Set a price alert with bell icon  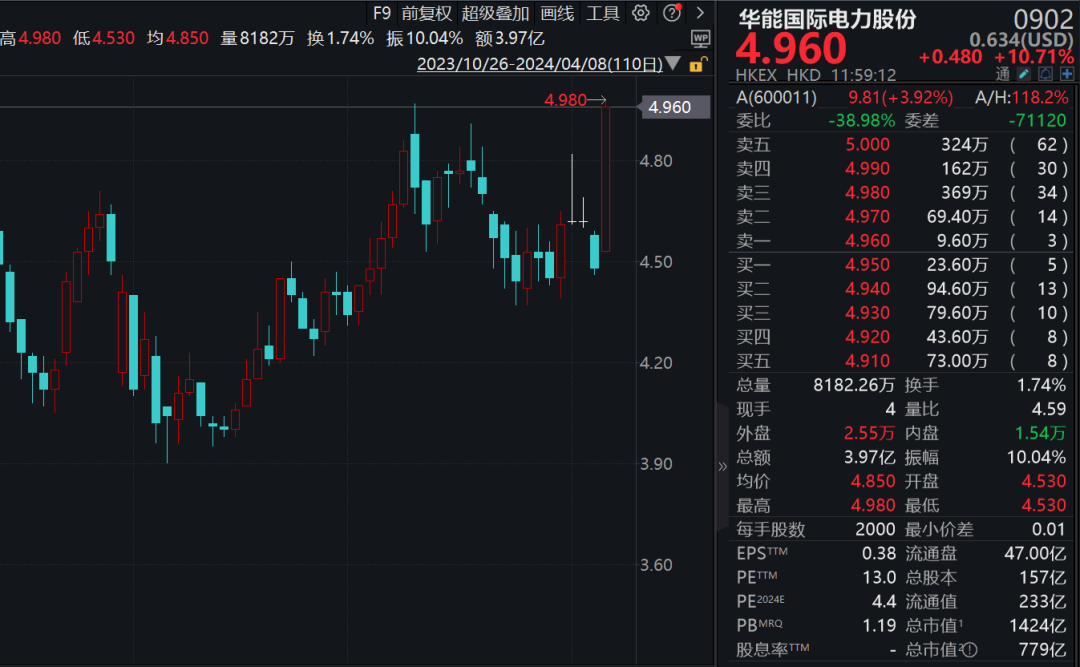[1046, 74]
